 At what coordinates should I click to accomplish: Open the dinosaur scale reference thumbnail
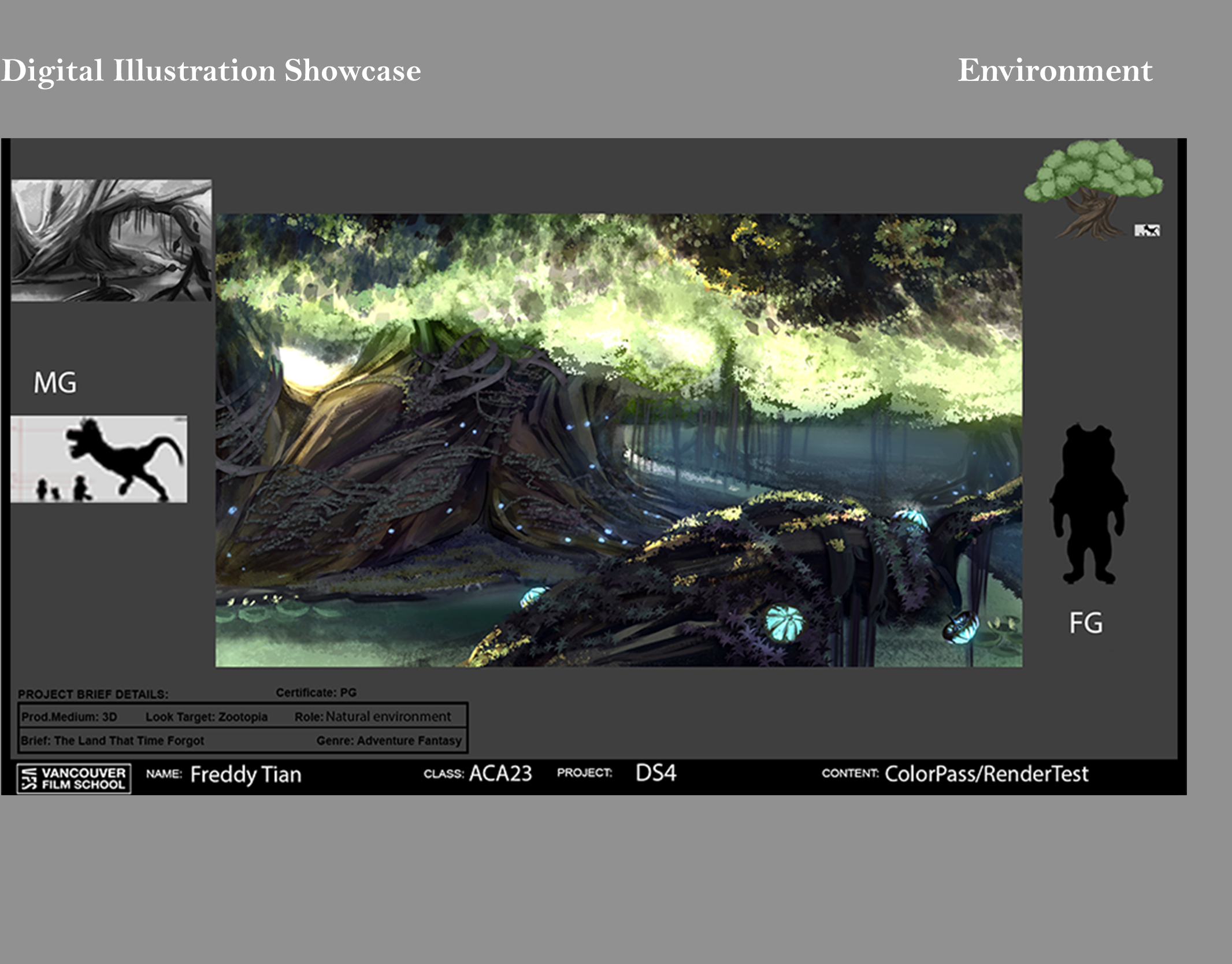click(x=99, y=459)
